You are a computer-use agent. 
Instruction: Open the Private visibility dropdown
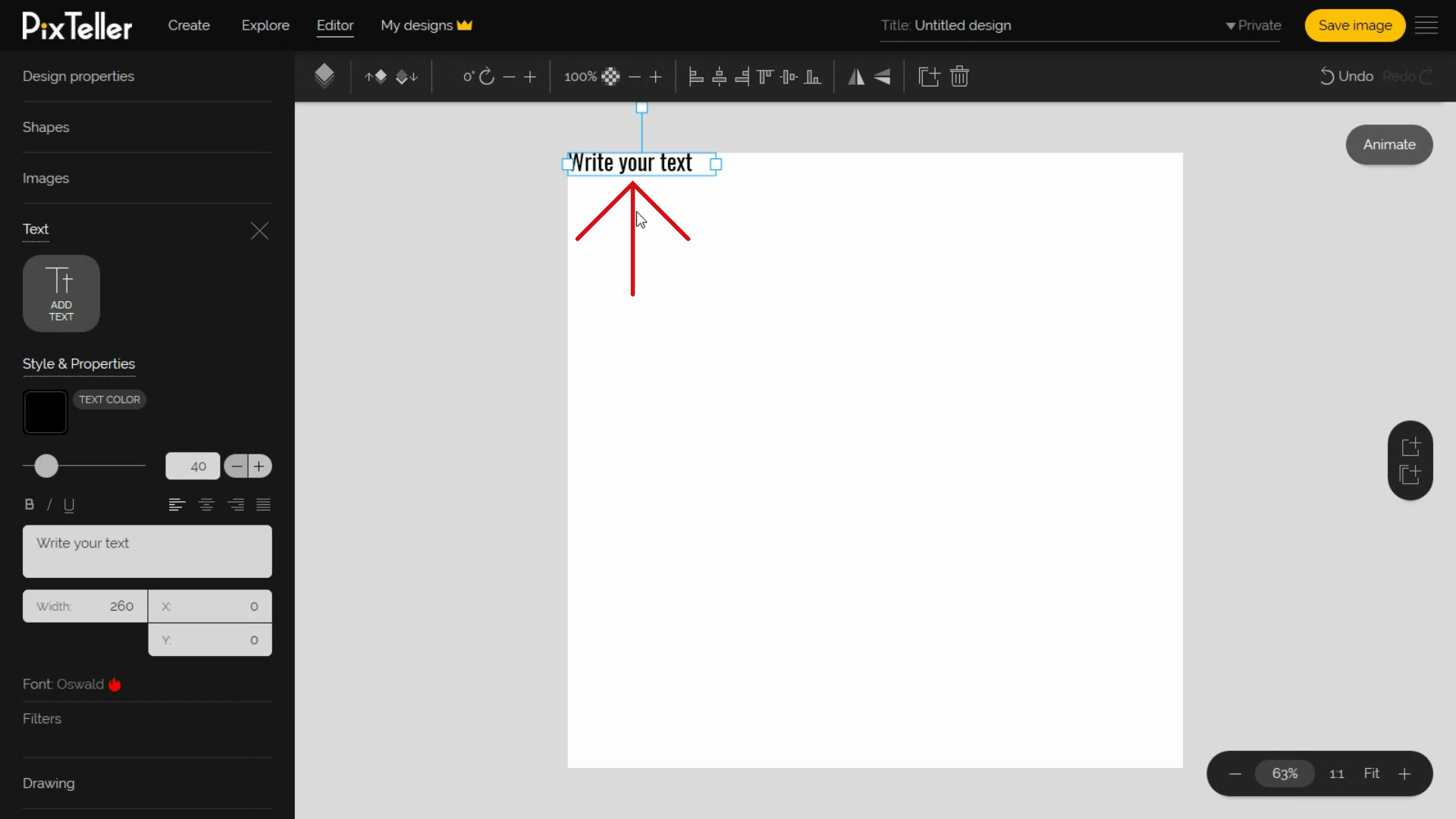(1254, 25)
